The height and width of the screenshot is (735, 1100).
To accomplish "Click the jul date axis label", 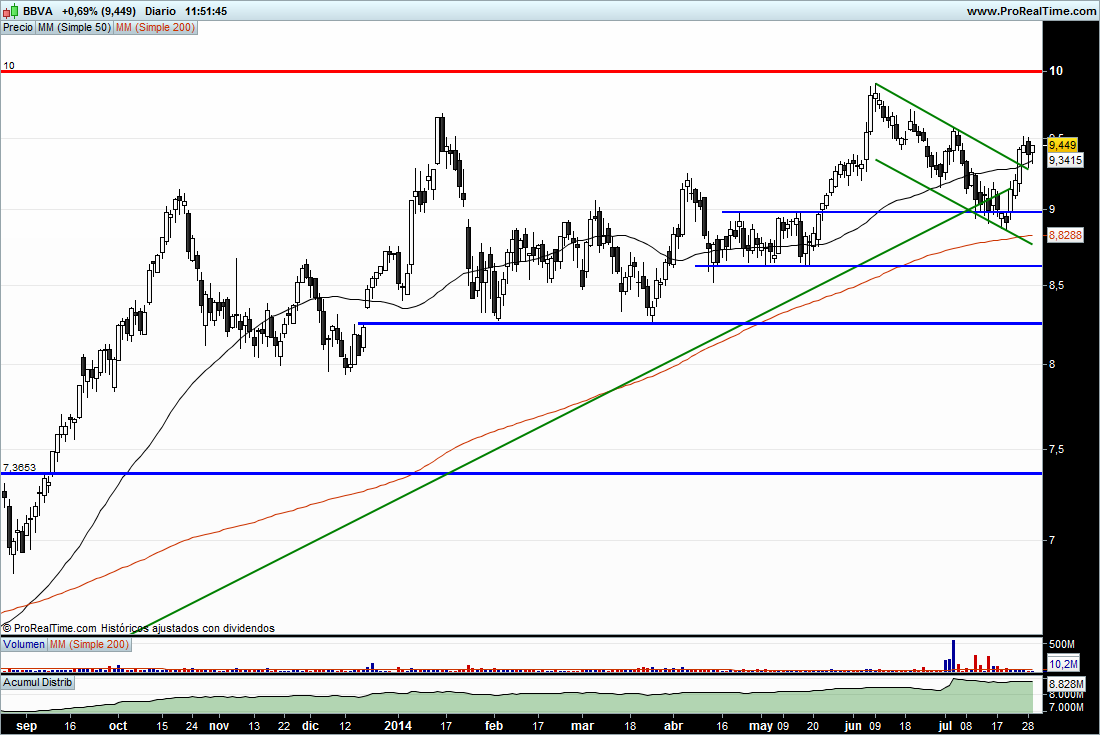I will [x=946, y=726].
